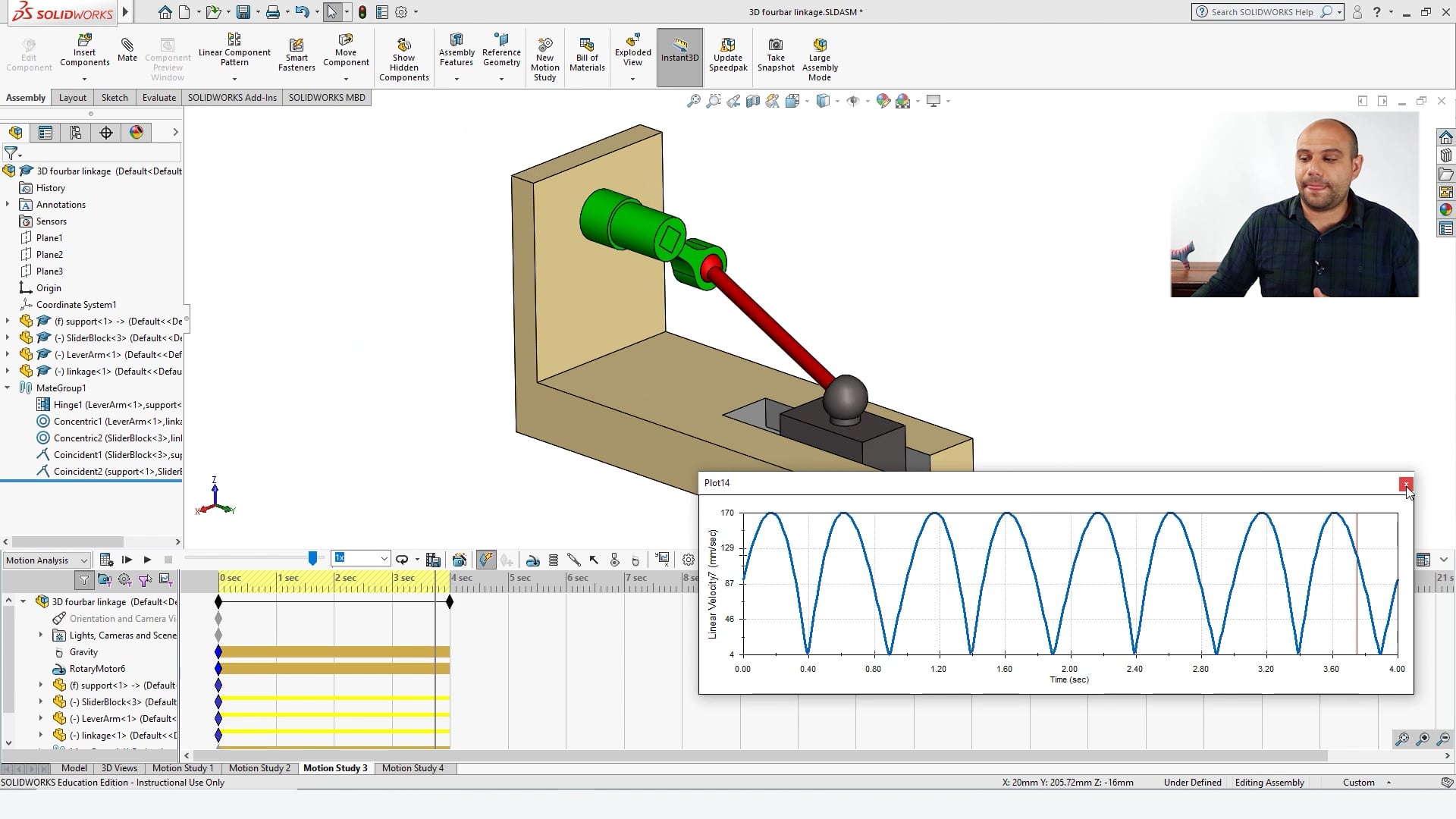Open the Motion Analysis study type dropdown

(85, 560)
